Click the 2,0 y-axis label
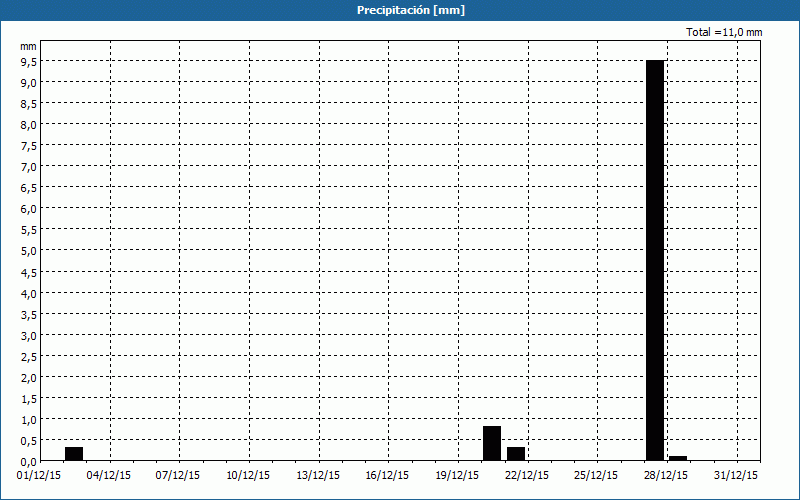 [x=29, y=378]
